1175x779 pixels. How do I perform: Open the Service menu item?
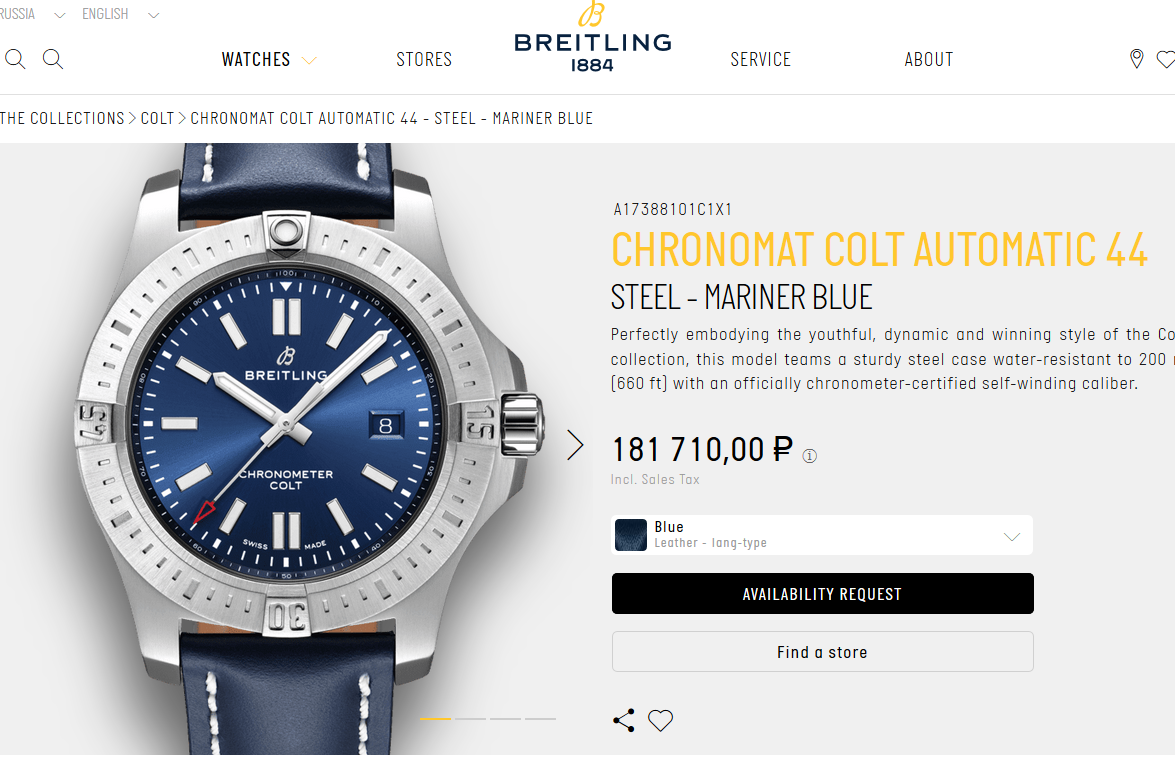tap(761, 59)
